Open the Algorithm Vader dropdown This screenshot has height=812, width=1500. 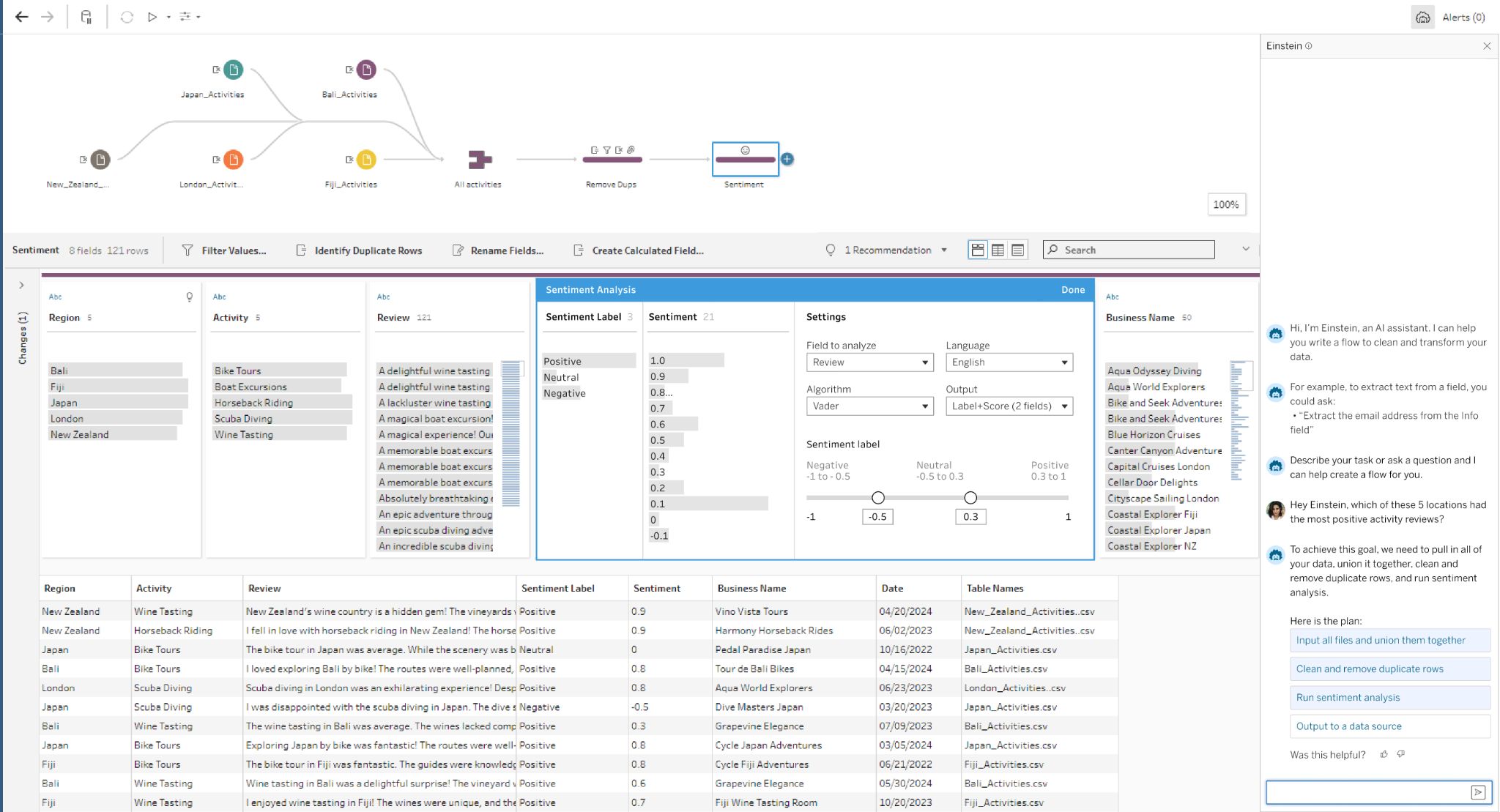869,406
